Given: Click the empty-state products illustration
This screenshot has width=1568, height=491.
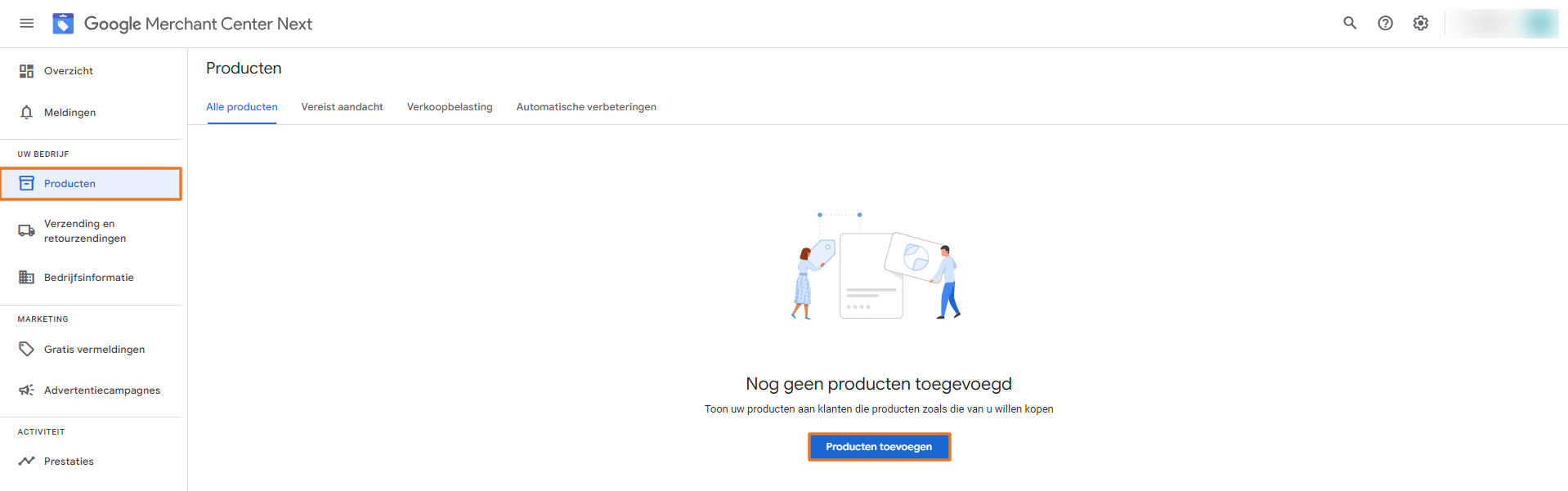Looking at the screenshot, I should (x=876, y=266).
